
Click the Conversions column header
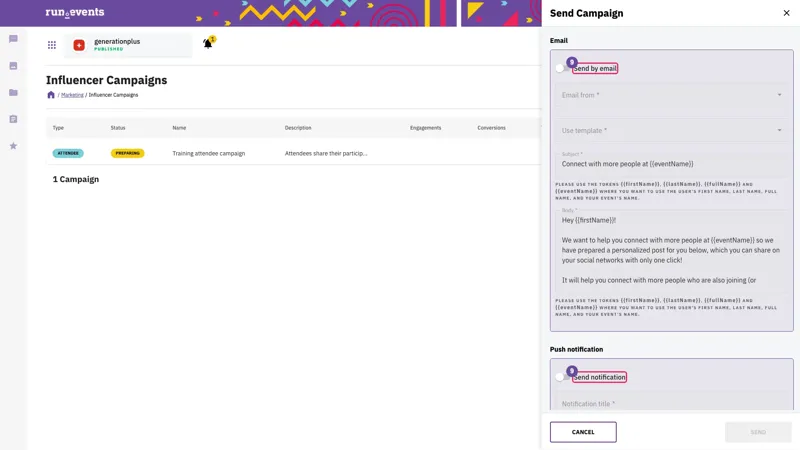pyautogui.click(x=491, y=128)
